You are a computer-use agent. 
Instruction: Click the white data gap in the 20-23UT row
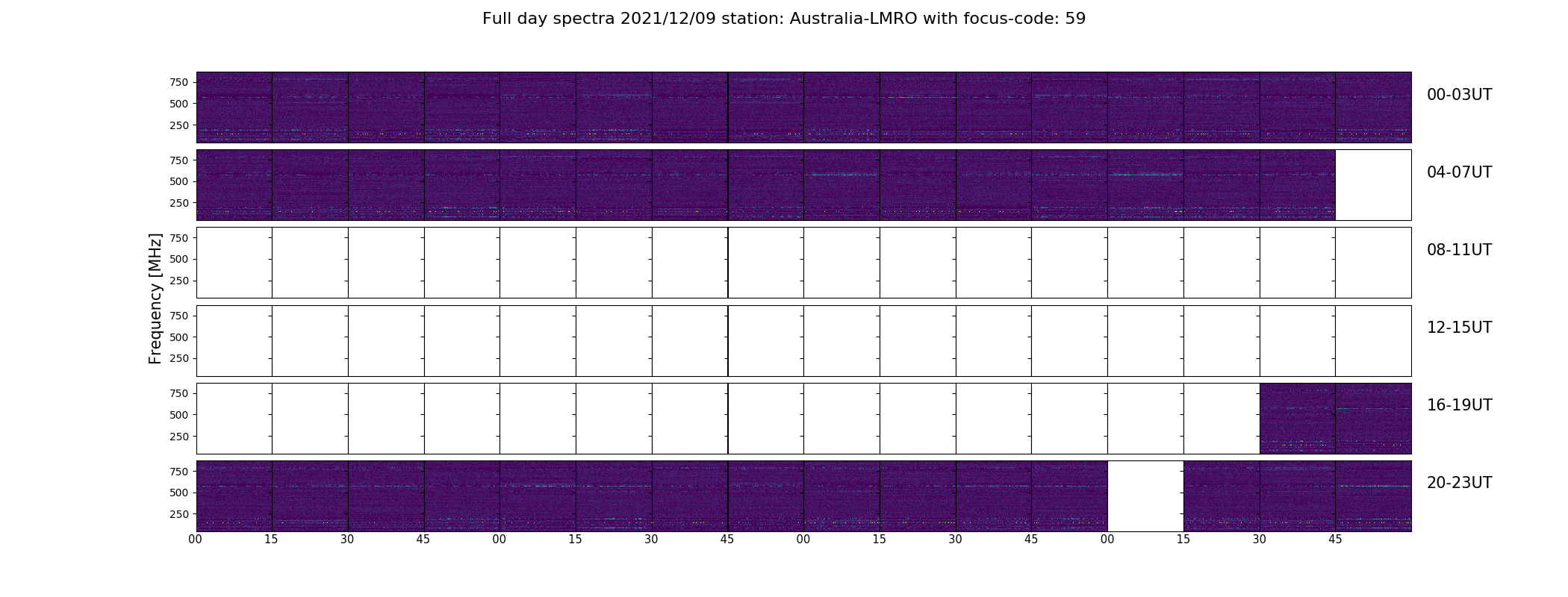[1145, 496]
